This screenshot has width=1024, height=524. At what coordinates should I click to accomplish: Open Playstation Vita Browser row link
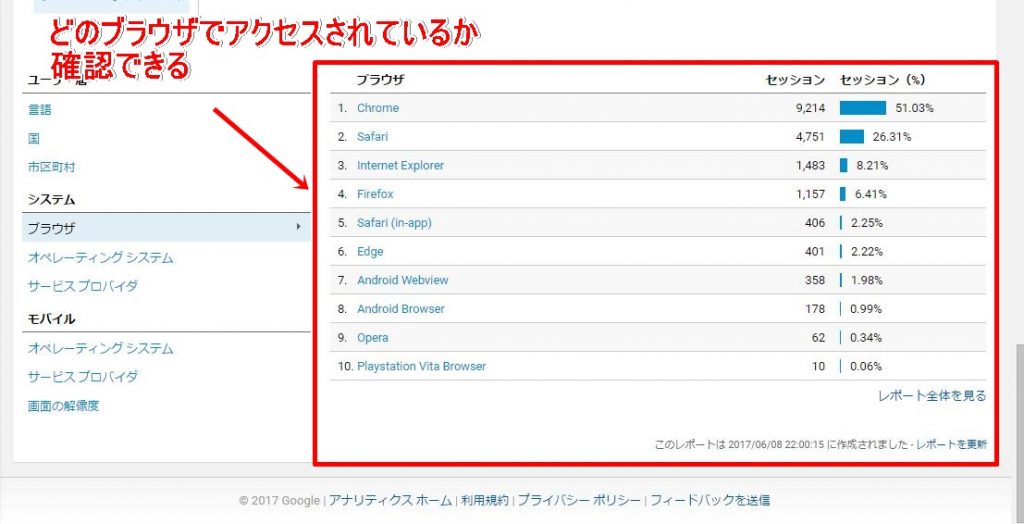point(421,367)
